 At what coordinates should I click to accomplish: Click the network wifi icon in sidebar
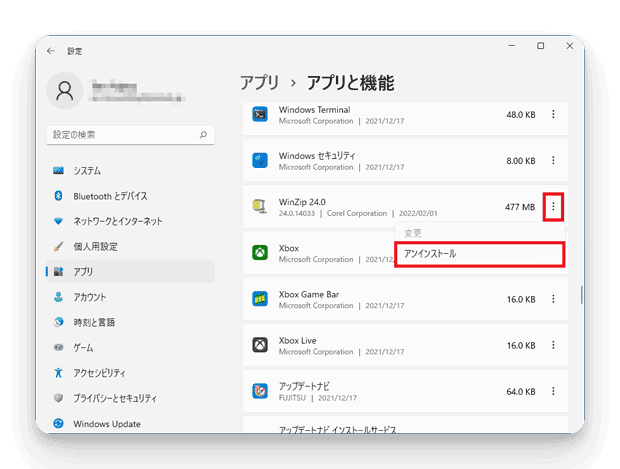pos(59,221)
